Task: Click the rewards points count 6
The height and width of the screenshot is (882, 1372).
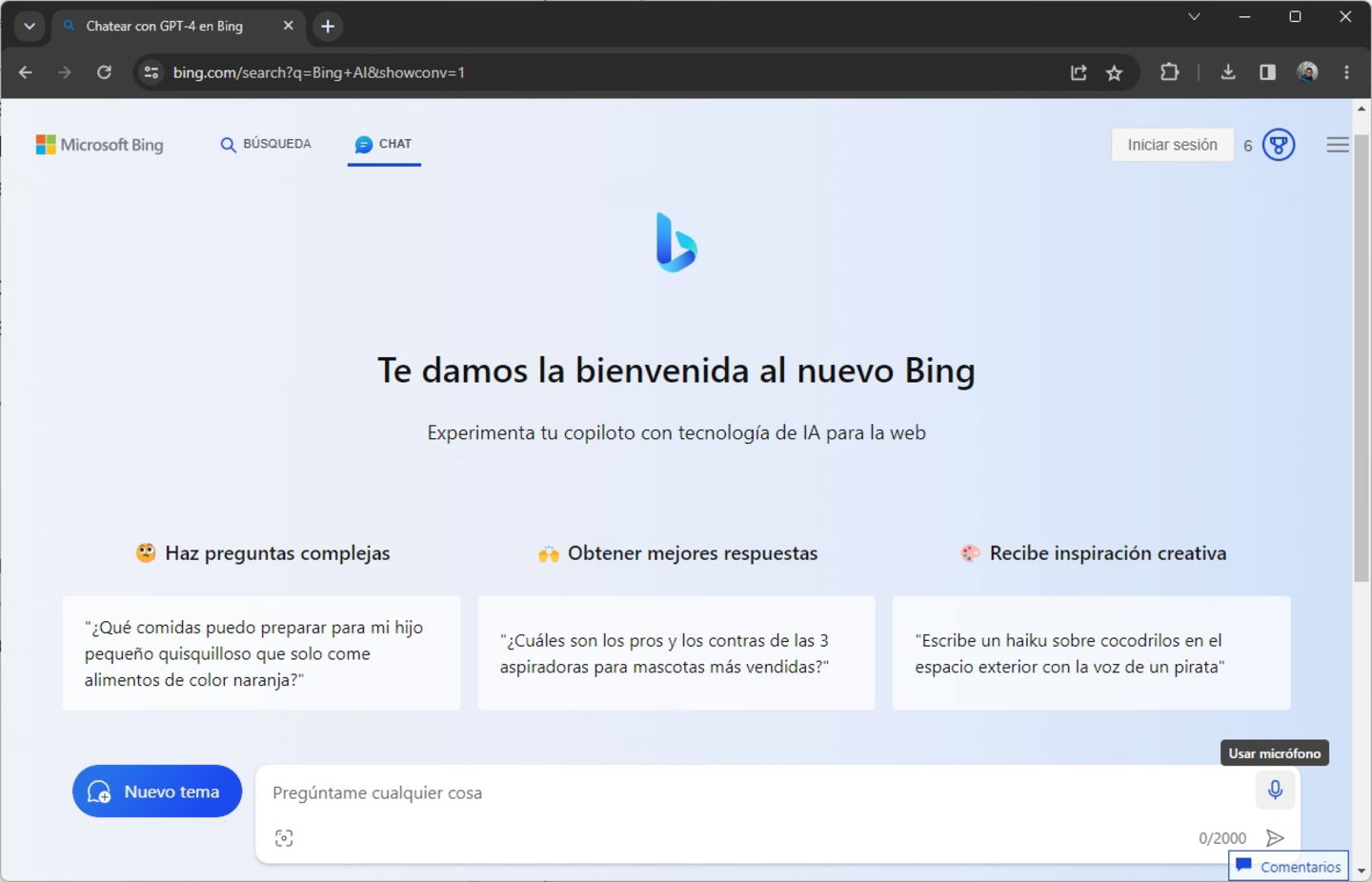Action: point(1247,146)
